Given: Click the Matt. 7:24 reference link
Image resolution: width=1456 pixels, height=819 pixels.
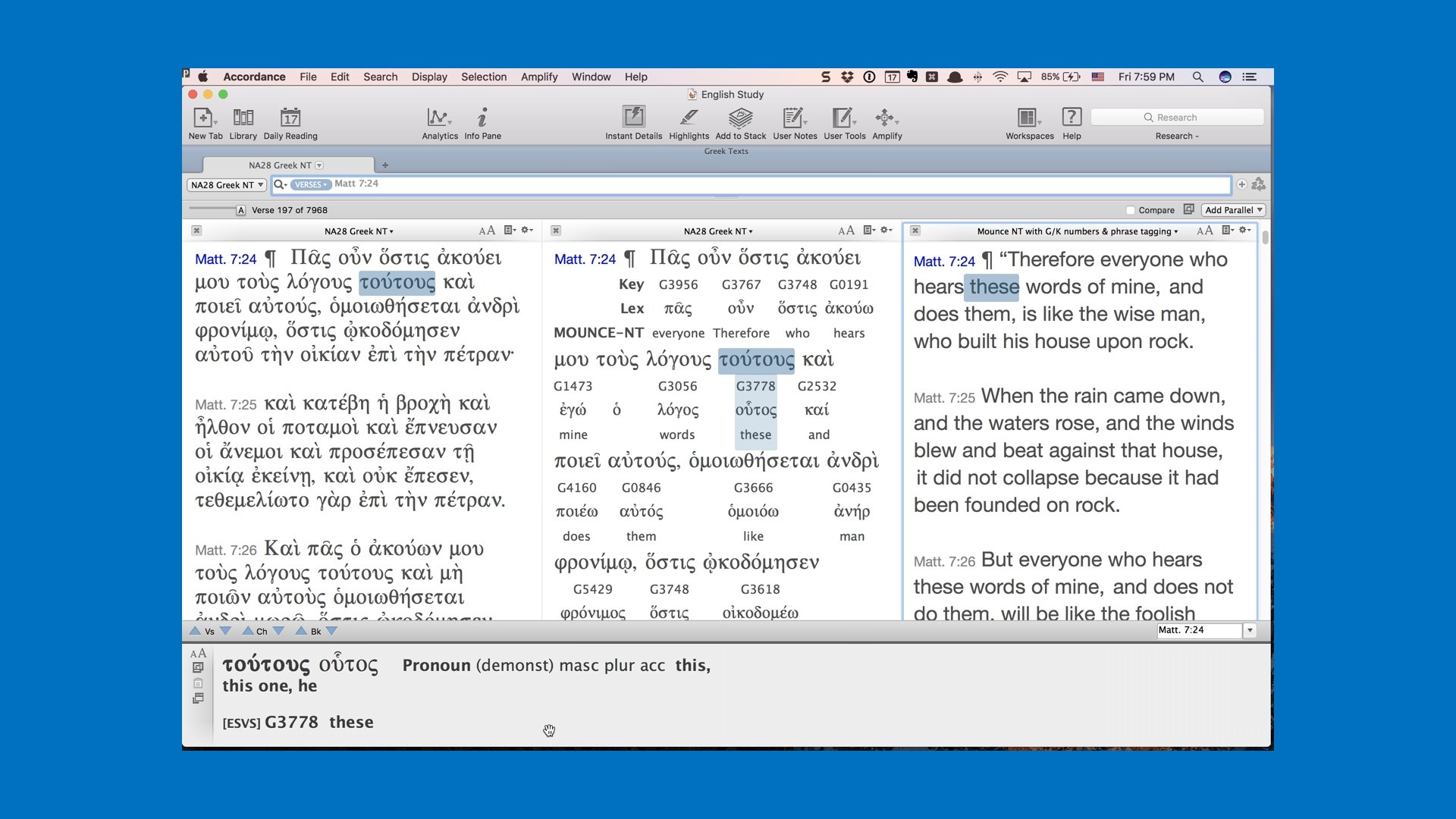Looking at the screenshot, I should tap(225, 259).
